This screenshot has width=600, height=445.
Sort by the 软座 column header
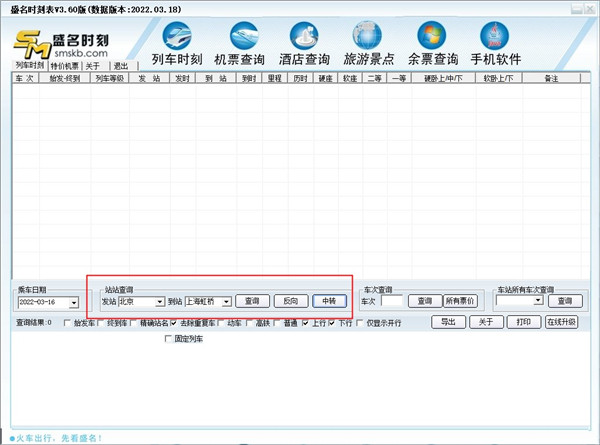350,78
